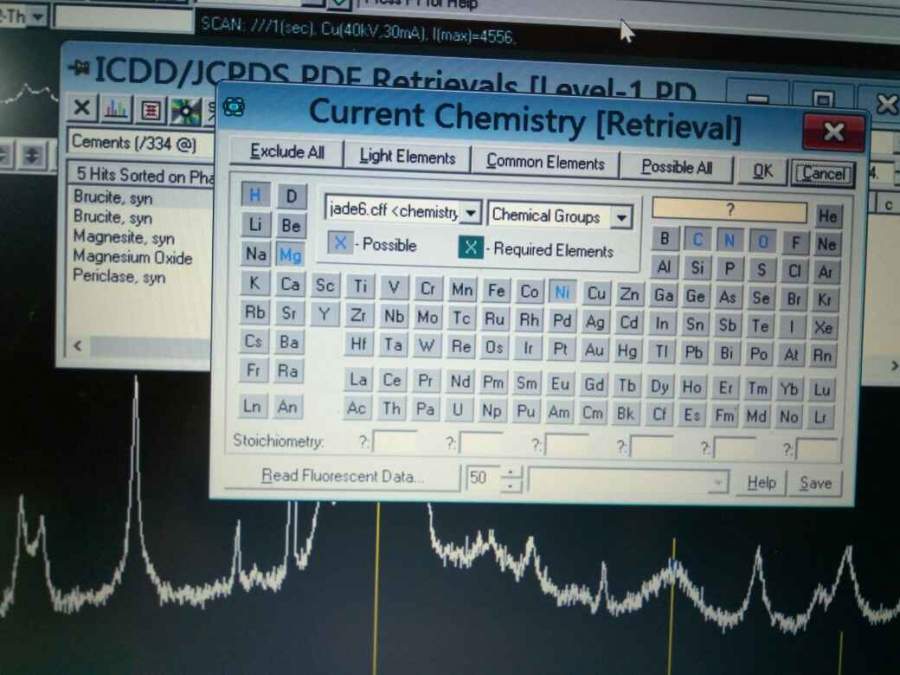The width and height of the screenshot is (900, 675).
Task: Open Read Fluorescent Data button
Action: (x=343, y=476)
